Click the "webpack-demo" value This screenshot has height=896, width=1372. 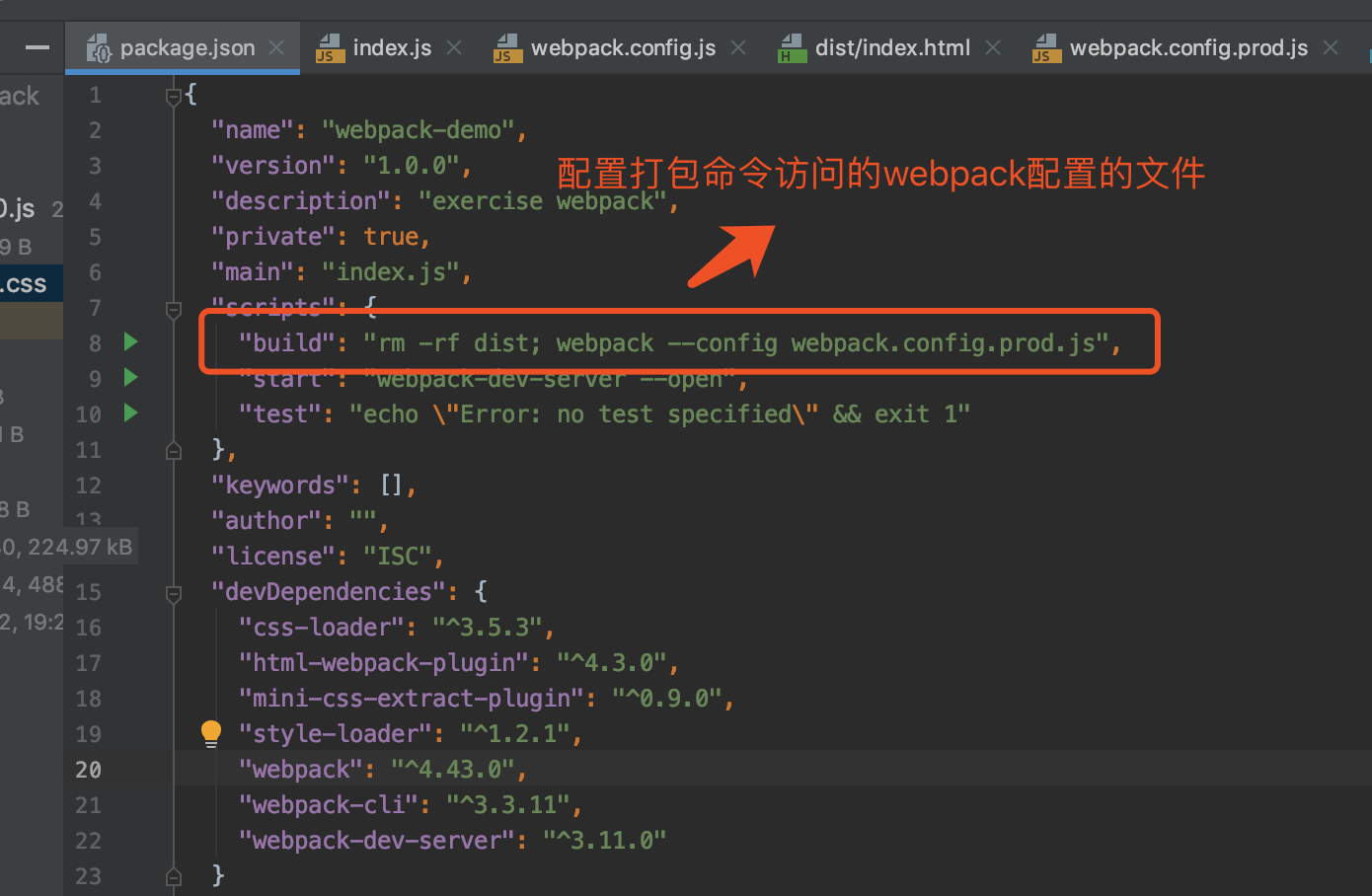pos(419,130)
